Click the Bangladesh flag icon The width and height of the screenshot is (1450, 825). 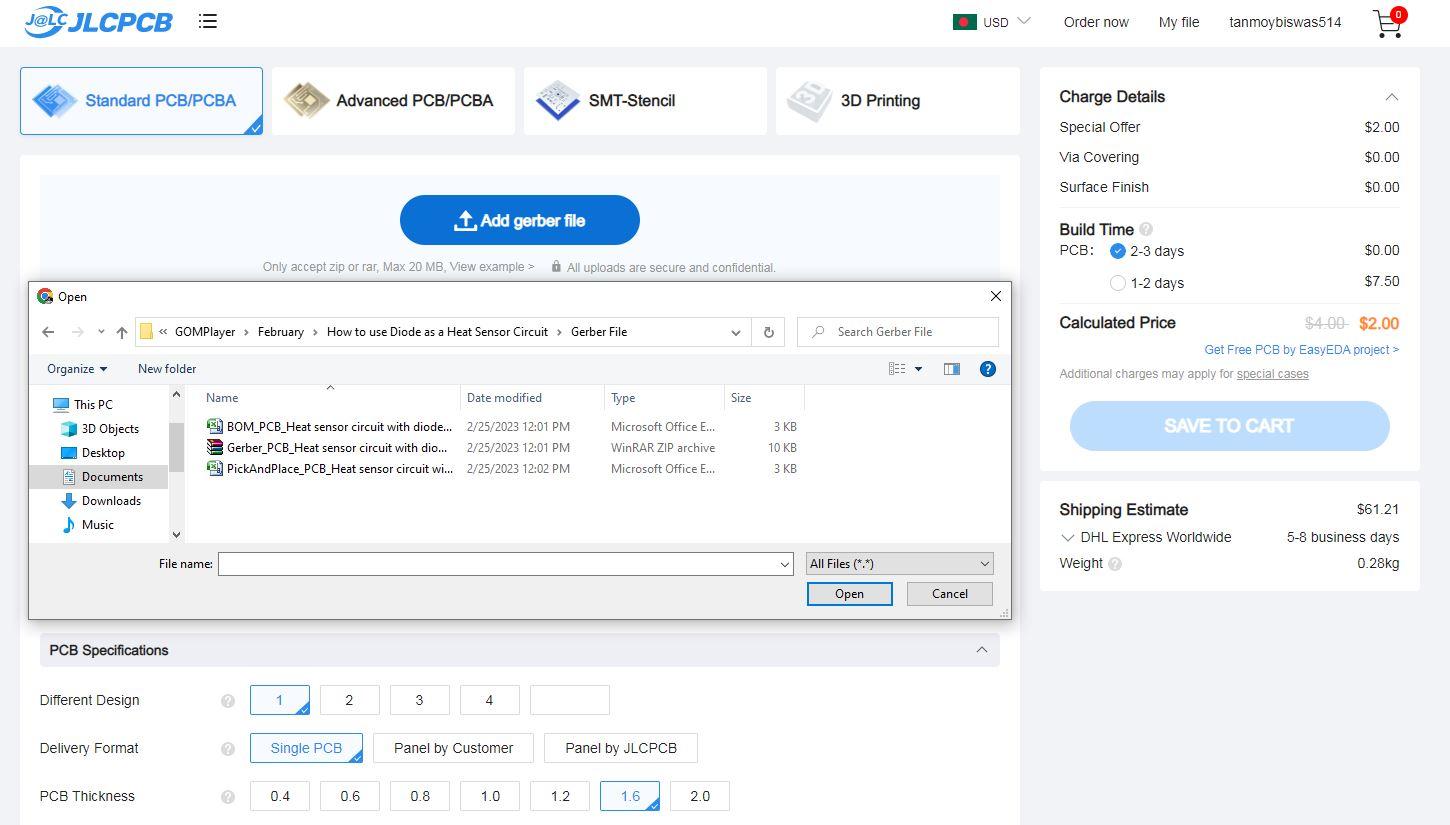pos(965,22)
